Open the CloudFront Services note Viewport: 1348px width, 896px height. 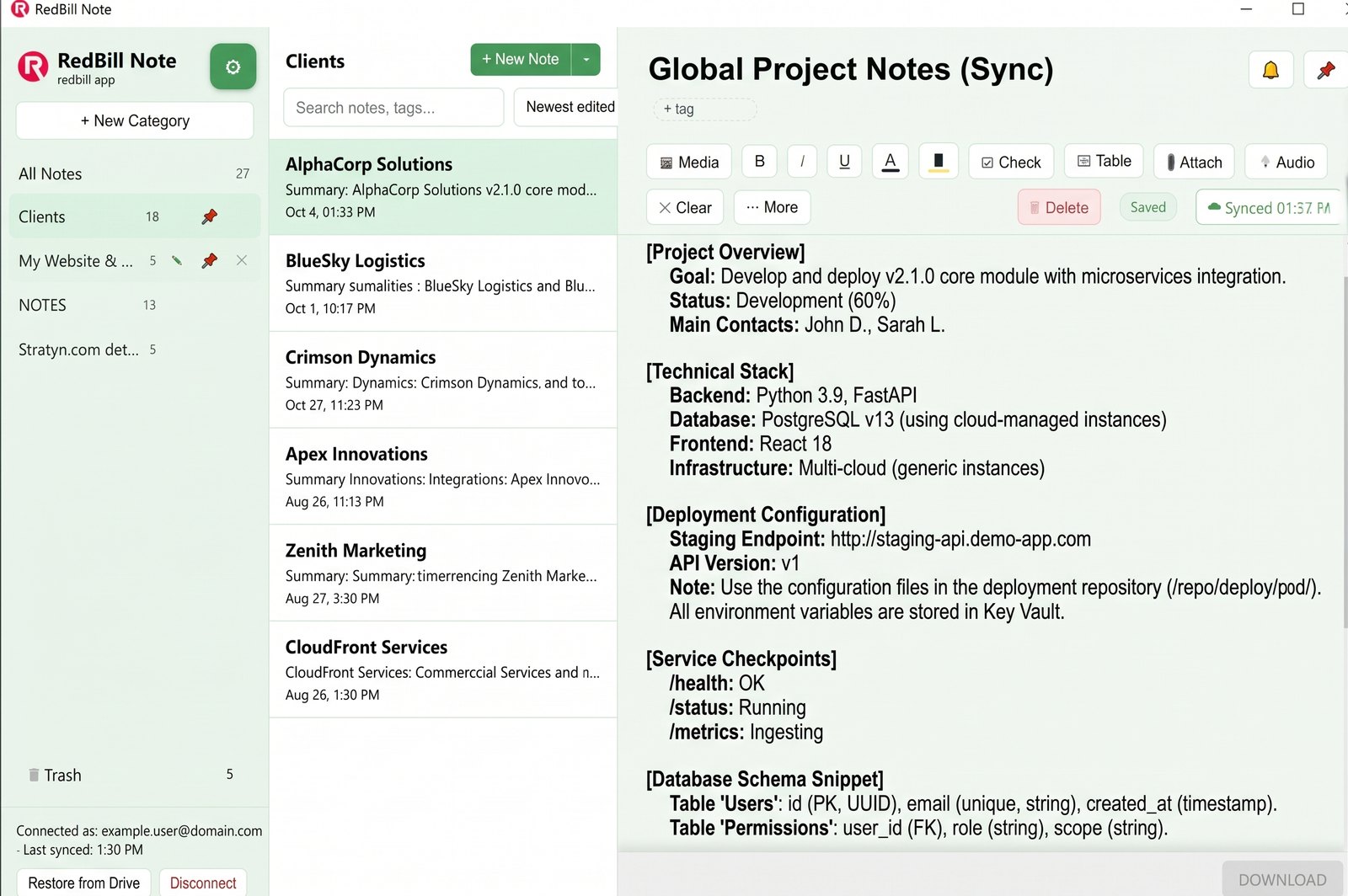[443, 670]
